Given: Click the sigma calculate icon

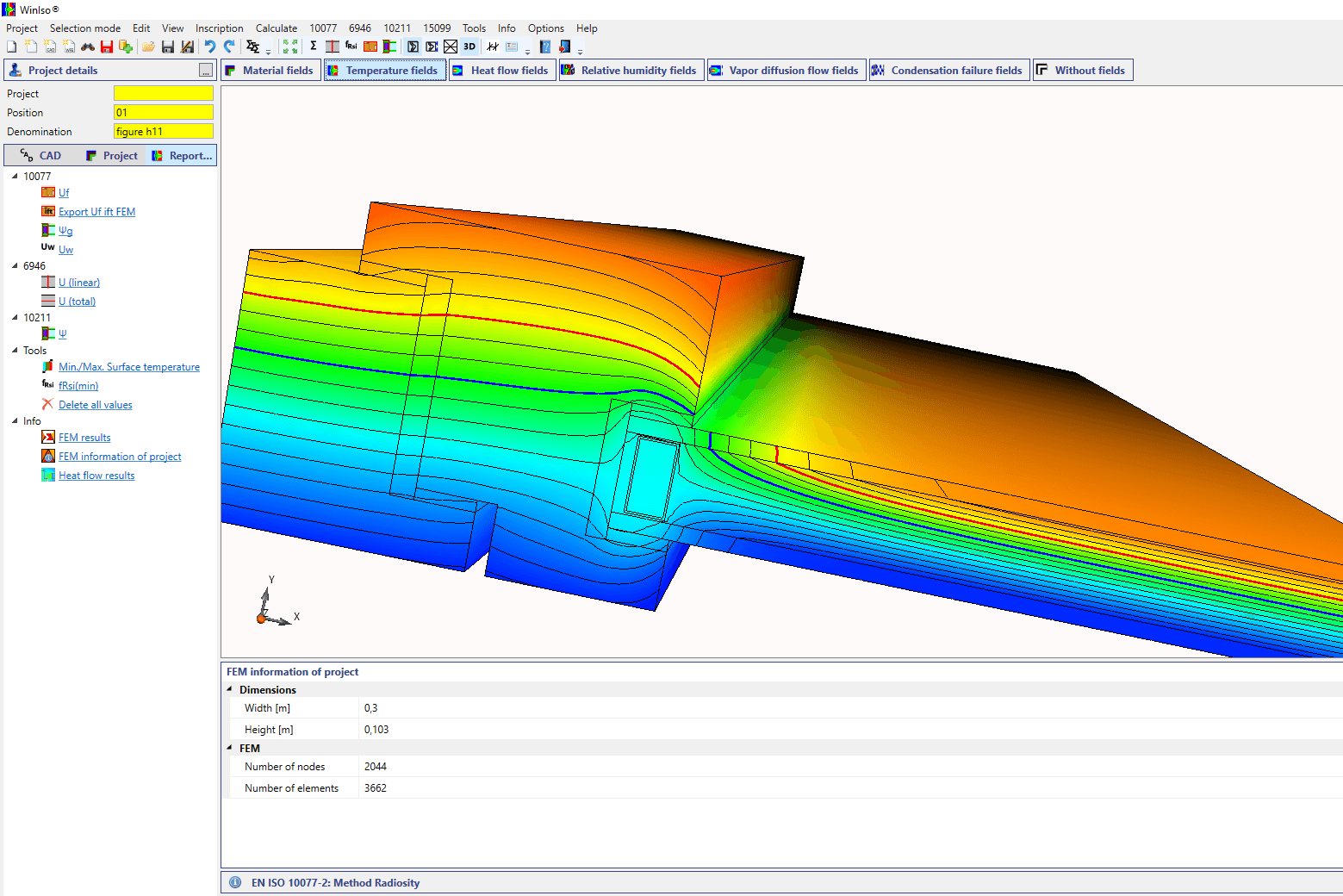Looking at the screenshot, I should click(314, 47).
